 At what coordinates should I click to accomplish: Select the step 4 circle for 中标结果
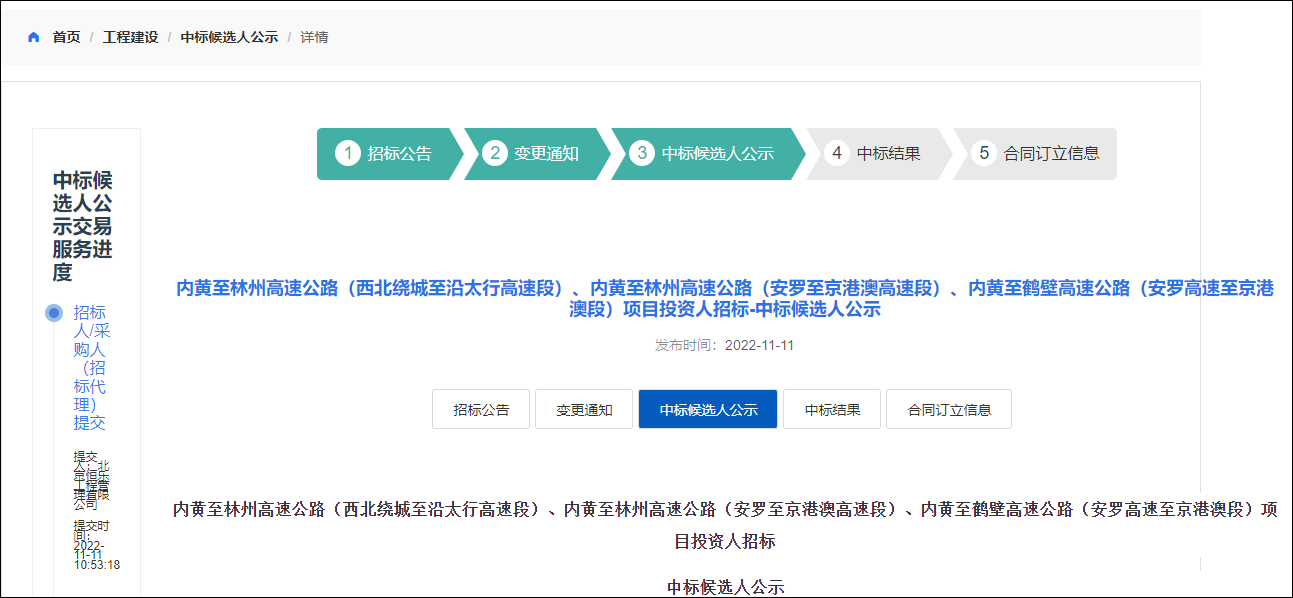point(837,154)
